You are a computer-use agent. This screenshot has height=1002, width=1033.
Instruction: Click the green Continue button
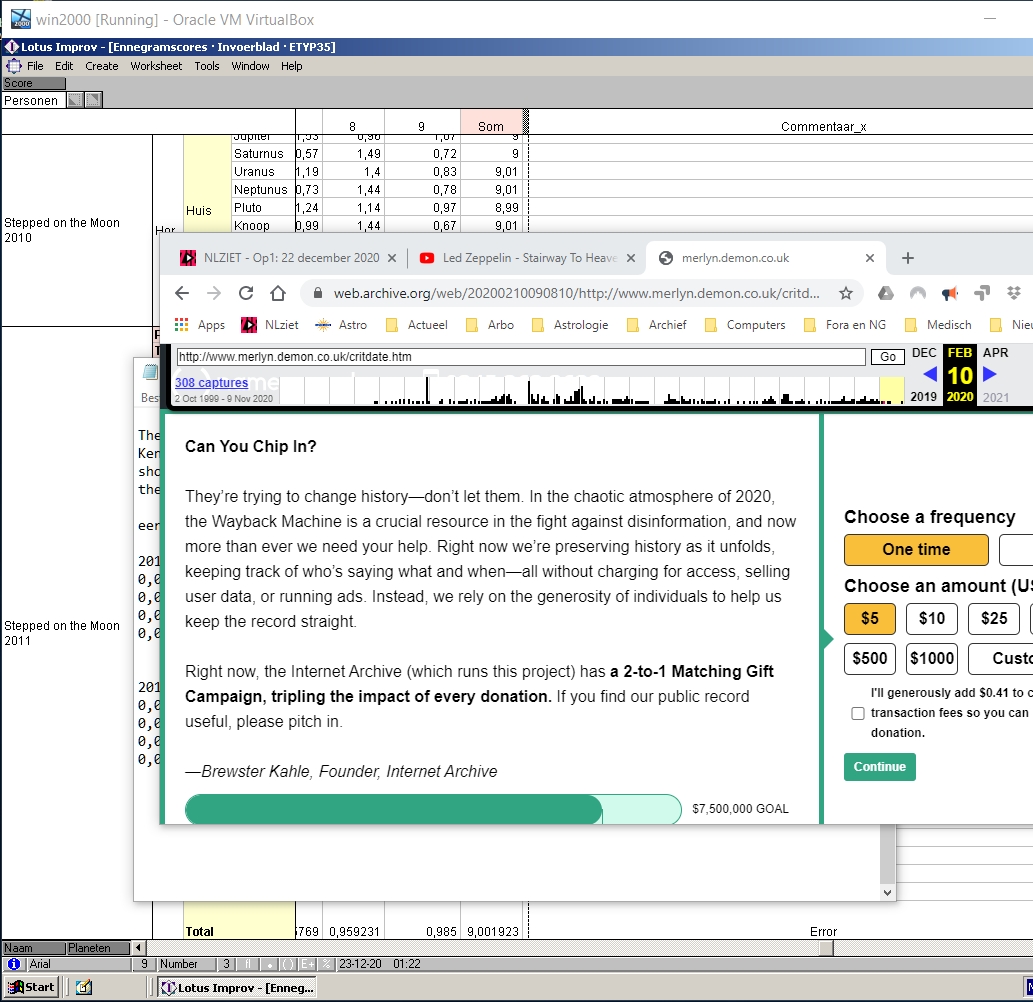tap(879, 767)
